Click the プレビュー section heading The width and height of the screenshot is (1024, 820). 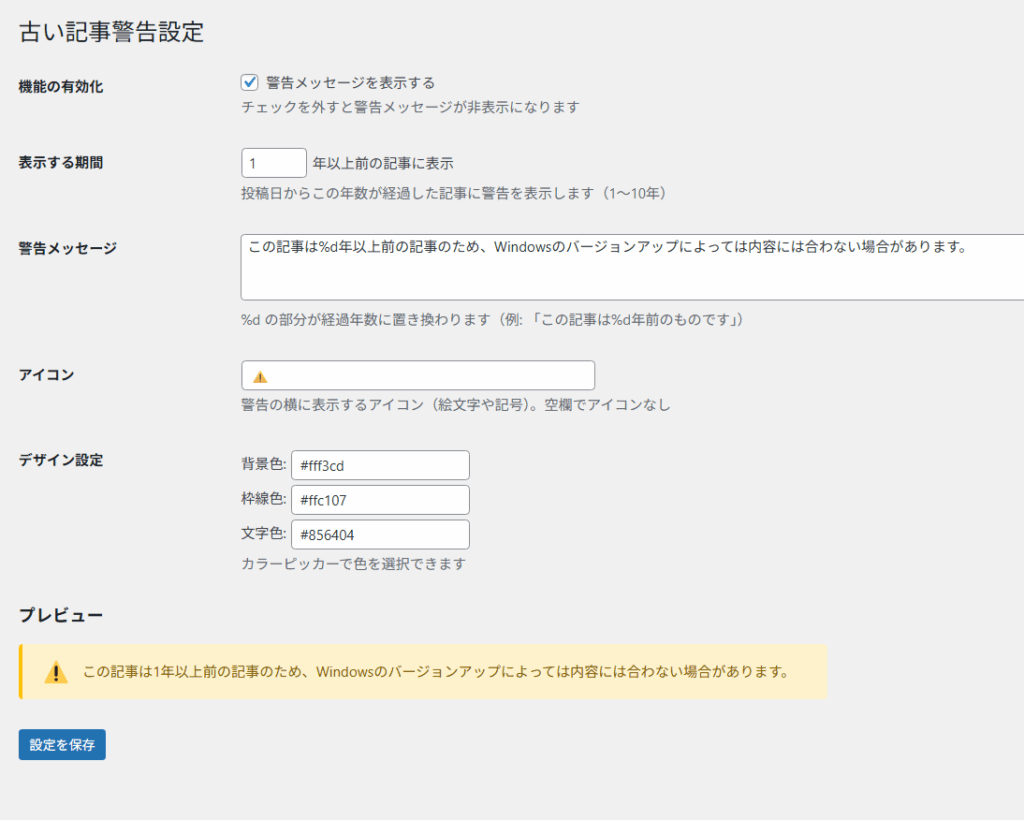click(61, 615)
